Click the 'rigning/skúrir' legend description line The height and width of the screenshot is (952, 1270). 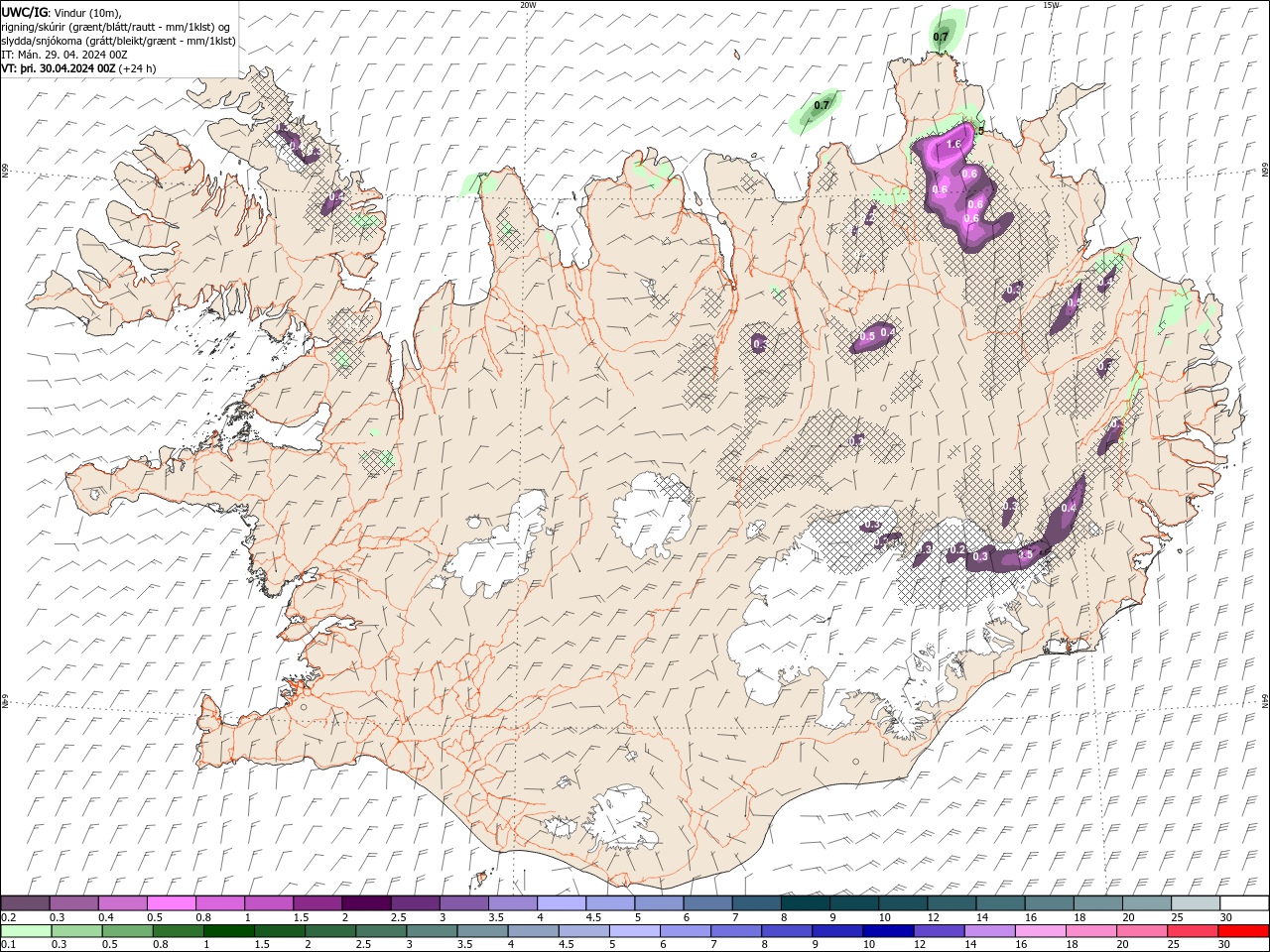116,27
